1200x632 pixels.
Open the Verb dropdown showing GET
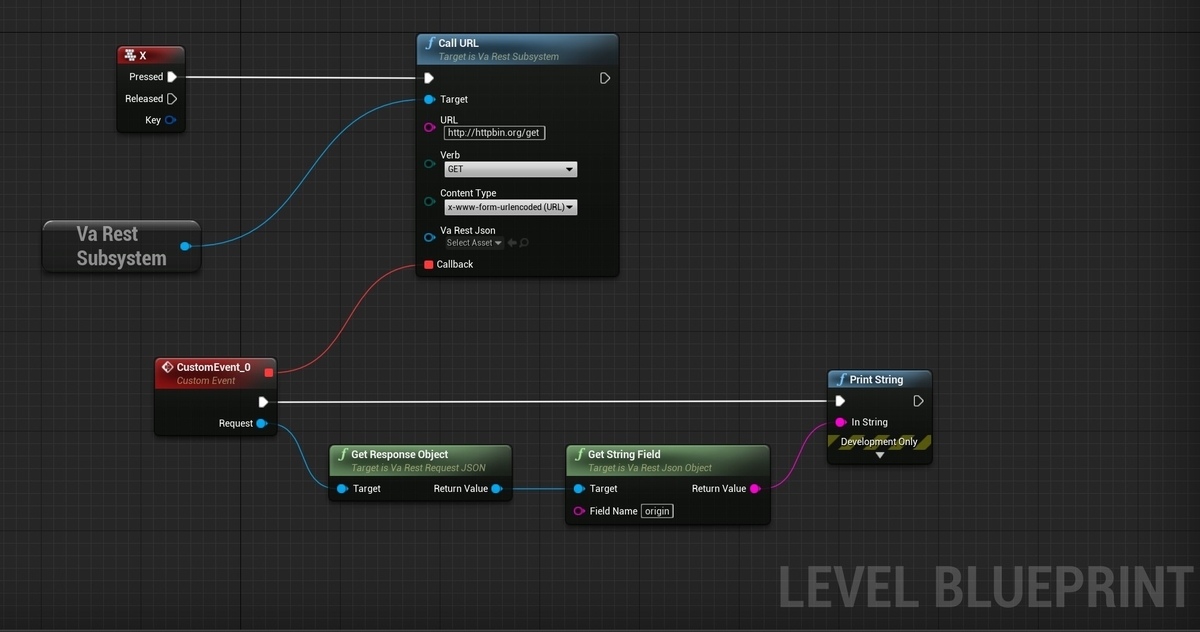pyautogui.click(x=510, y=169)
